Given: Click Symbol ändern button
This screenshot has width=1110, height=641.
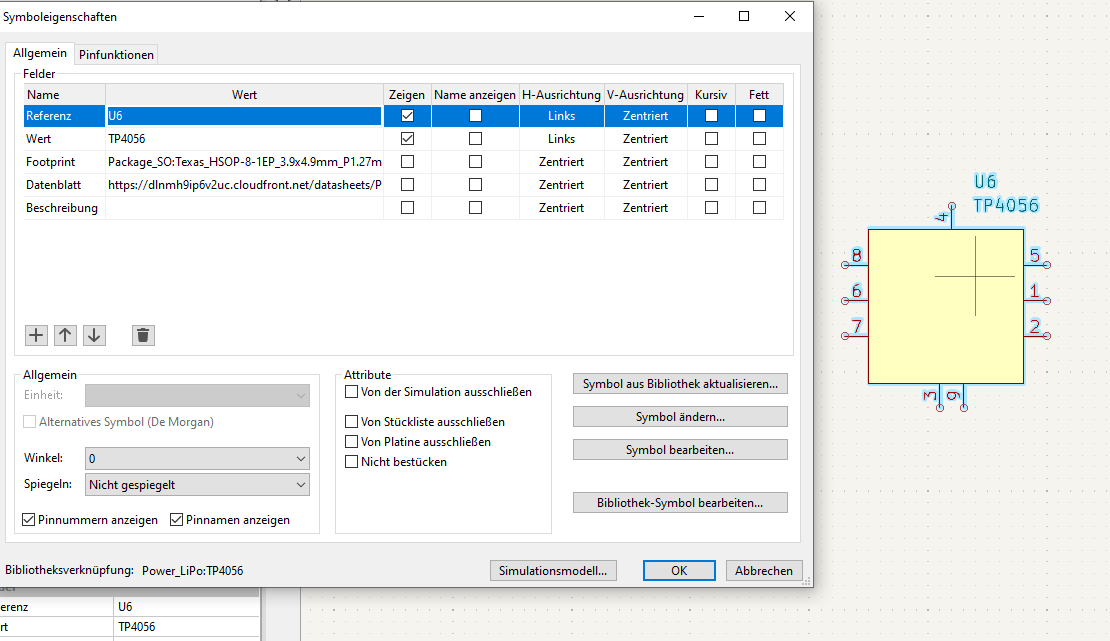Looking at the screenshot, I should coord(680,416).
